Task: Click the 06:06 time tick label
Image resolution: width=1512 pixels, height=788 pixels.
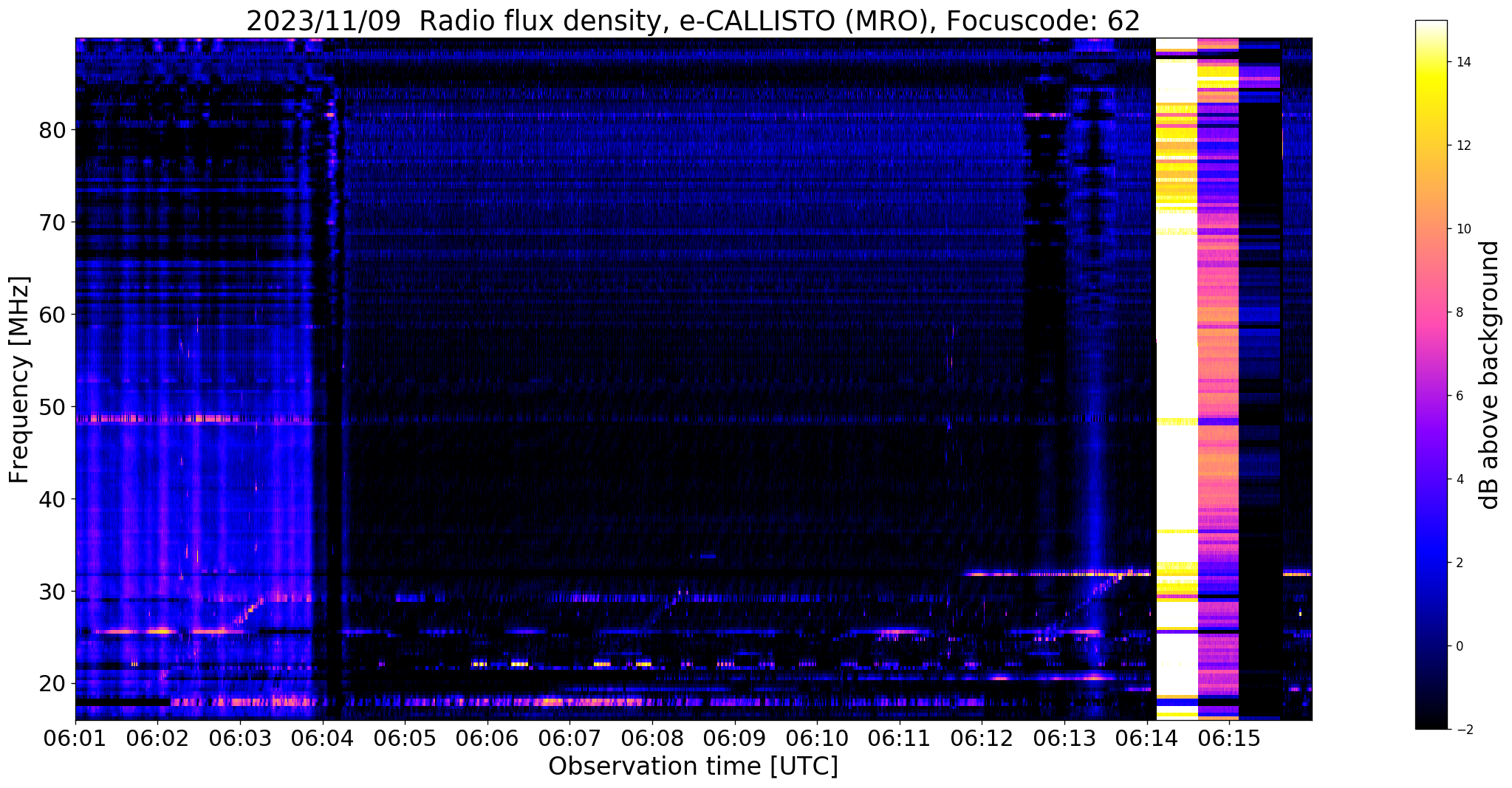Action: (488, 739)
